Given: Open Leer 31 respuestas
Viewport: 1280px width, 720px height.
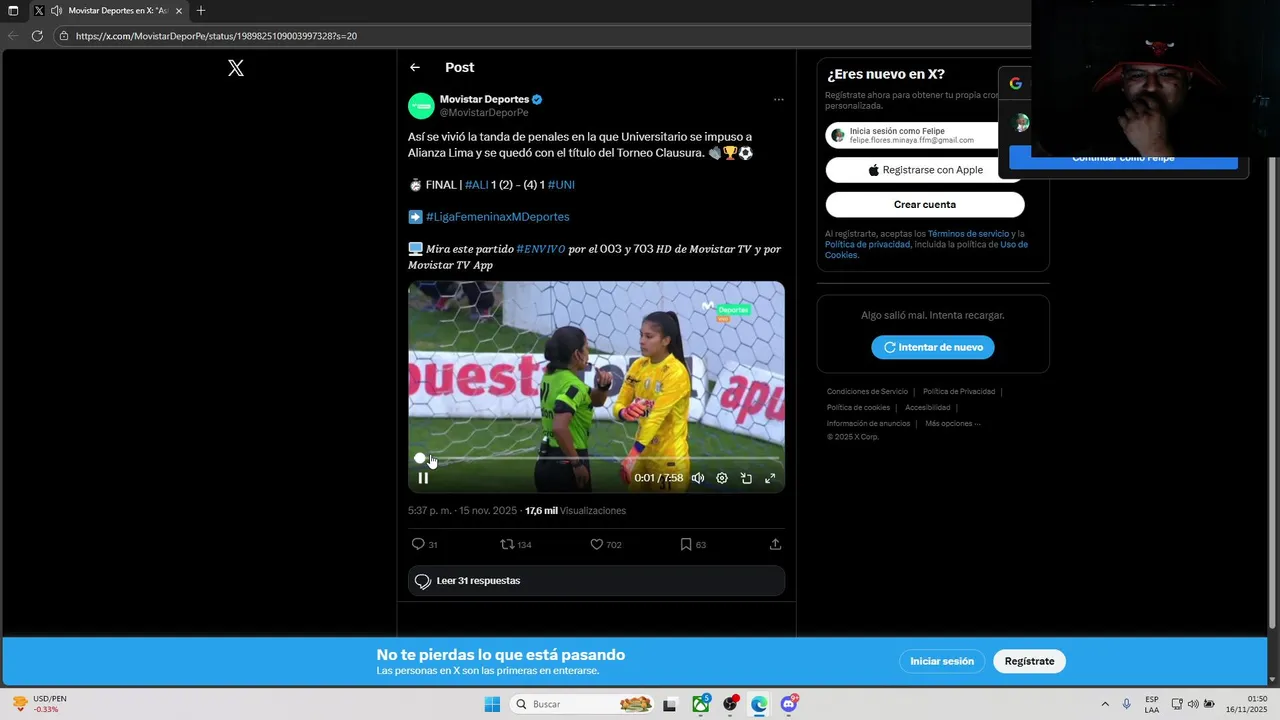Looking at the screenshot, I should [596, 581].
